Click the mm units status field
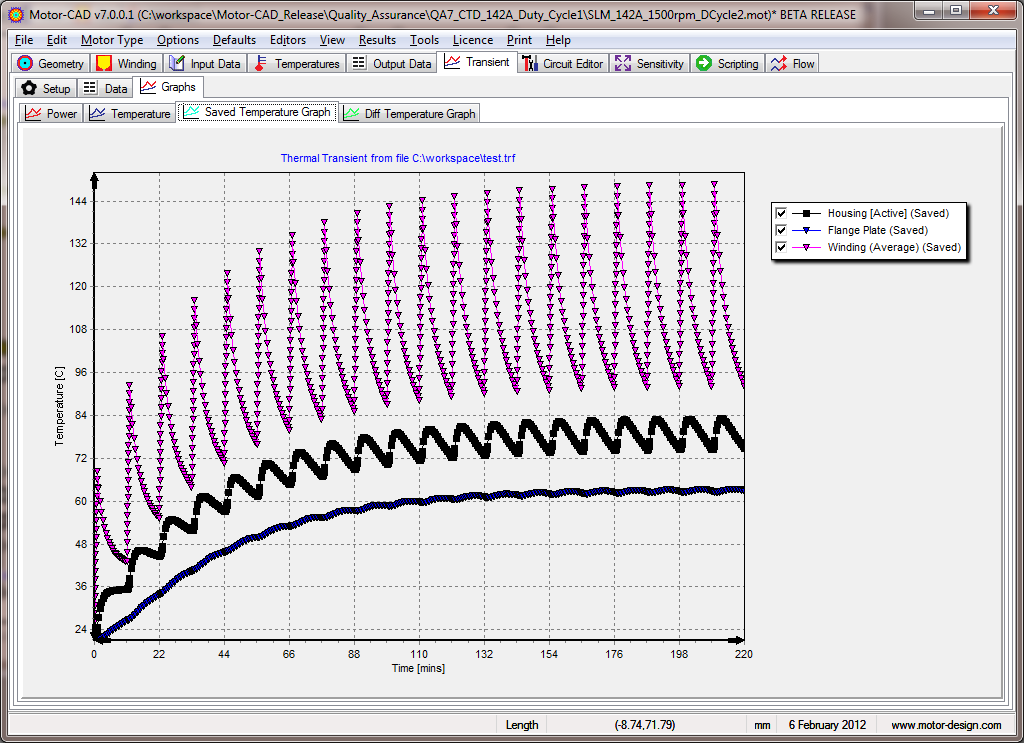Screen dimensions: 1024x743 762,725
